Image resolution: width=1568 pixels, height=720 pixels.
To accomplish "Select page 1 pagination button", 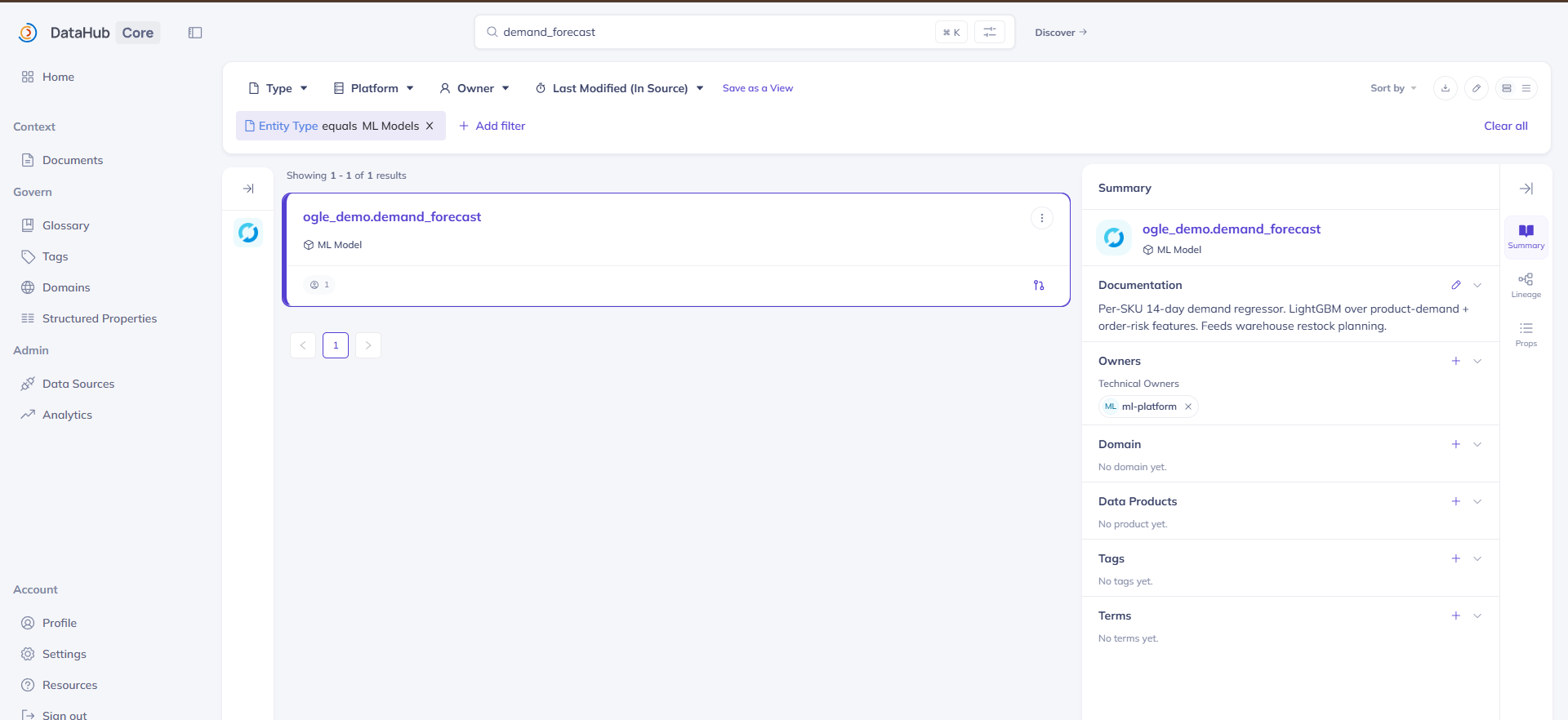I will coord(336,345).
